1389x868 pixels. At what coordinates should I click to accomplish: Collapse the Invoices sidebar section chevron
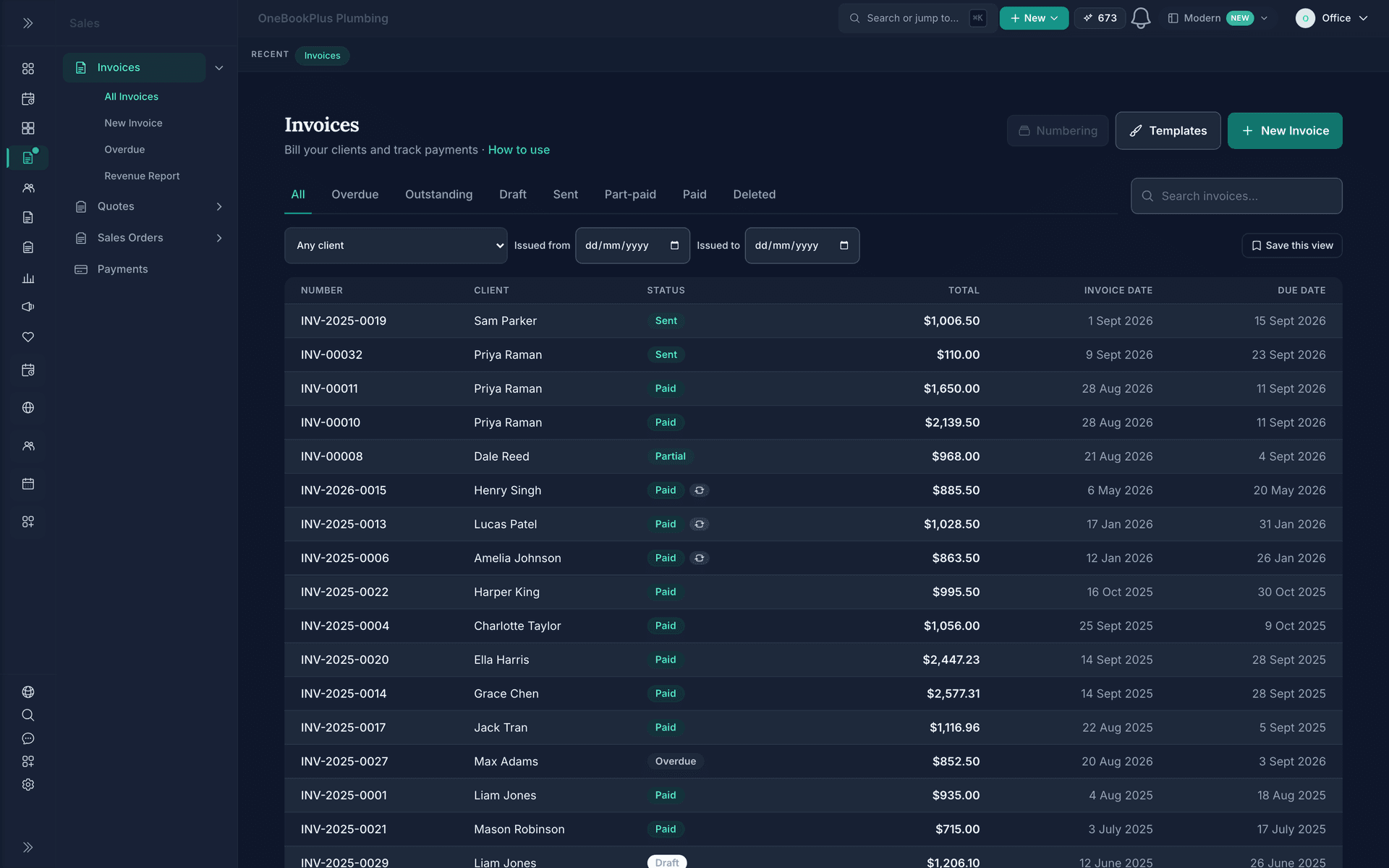219,68
